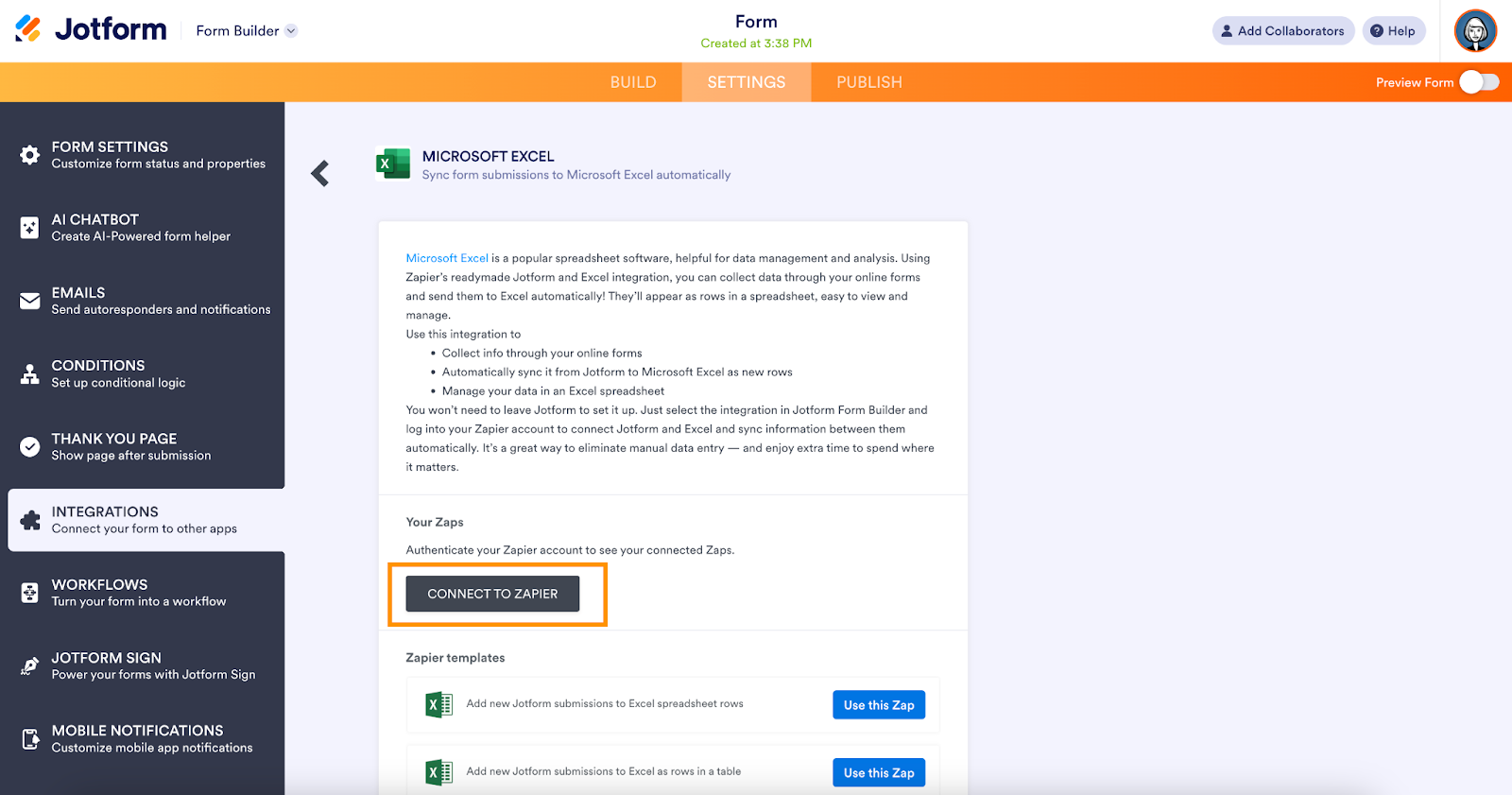The height and width of the screenshot is (795, 1512).
Task: Click the Jotform Sign pen icon
Action: pyautogui.click(x=30, y=666)
